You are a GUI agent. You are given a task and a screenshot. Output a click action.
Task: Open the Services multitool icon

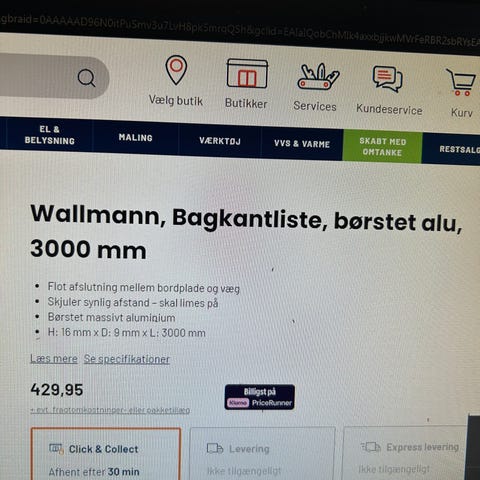click(x=318, y=77)
